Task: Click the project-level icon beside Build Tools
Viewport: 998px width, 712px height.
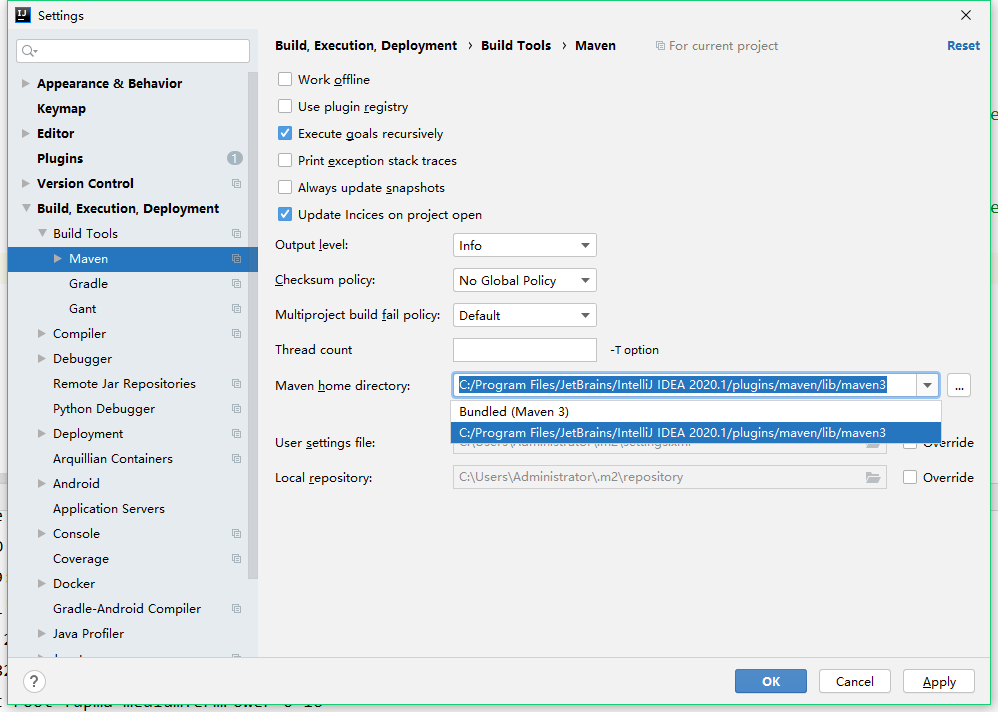Action: (x=236, y=234)
